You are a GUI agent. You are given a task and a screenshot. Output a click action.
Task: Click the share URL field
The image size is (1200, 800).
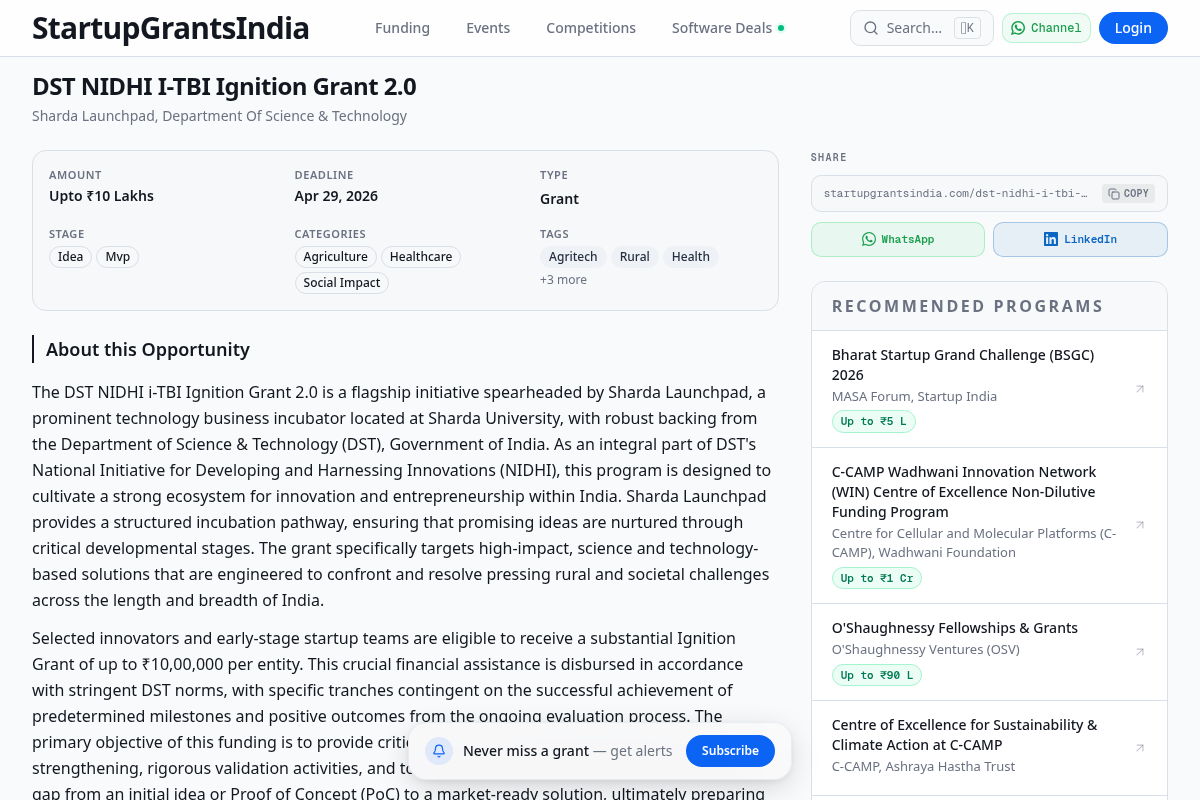pos(955,193)
